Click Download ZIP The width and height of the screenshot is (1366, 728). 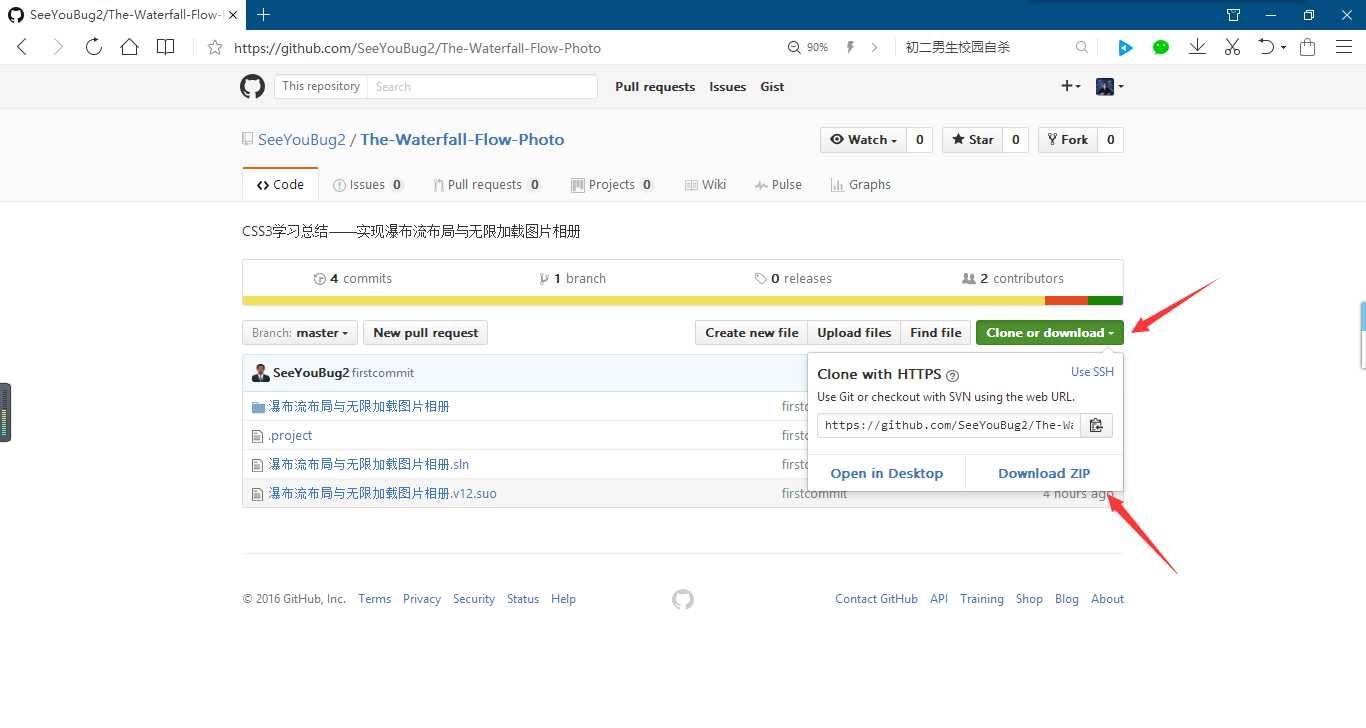(1044, 474)
